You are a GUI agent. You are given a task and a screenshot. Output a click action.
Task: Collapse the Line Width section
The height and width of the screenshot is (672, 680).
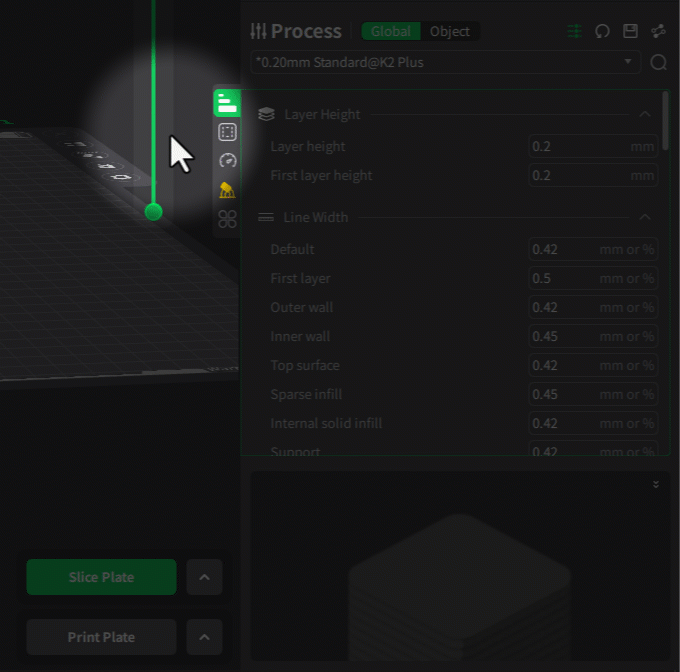[x=645, y=217]
